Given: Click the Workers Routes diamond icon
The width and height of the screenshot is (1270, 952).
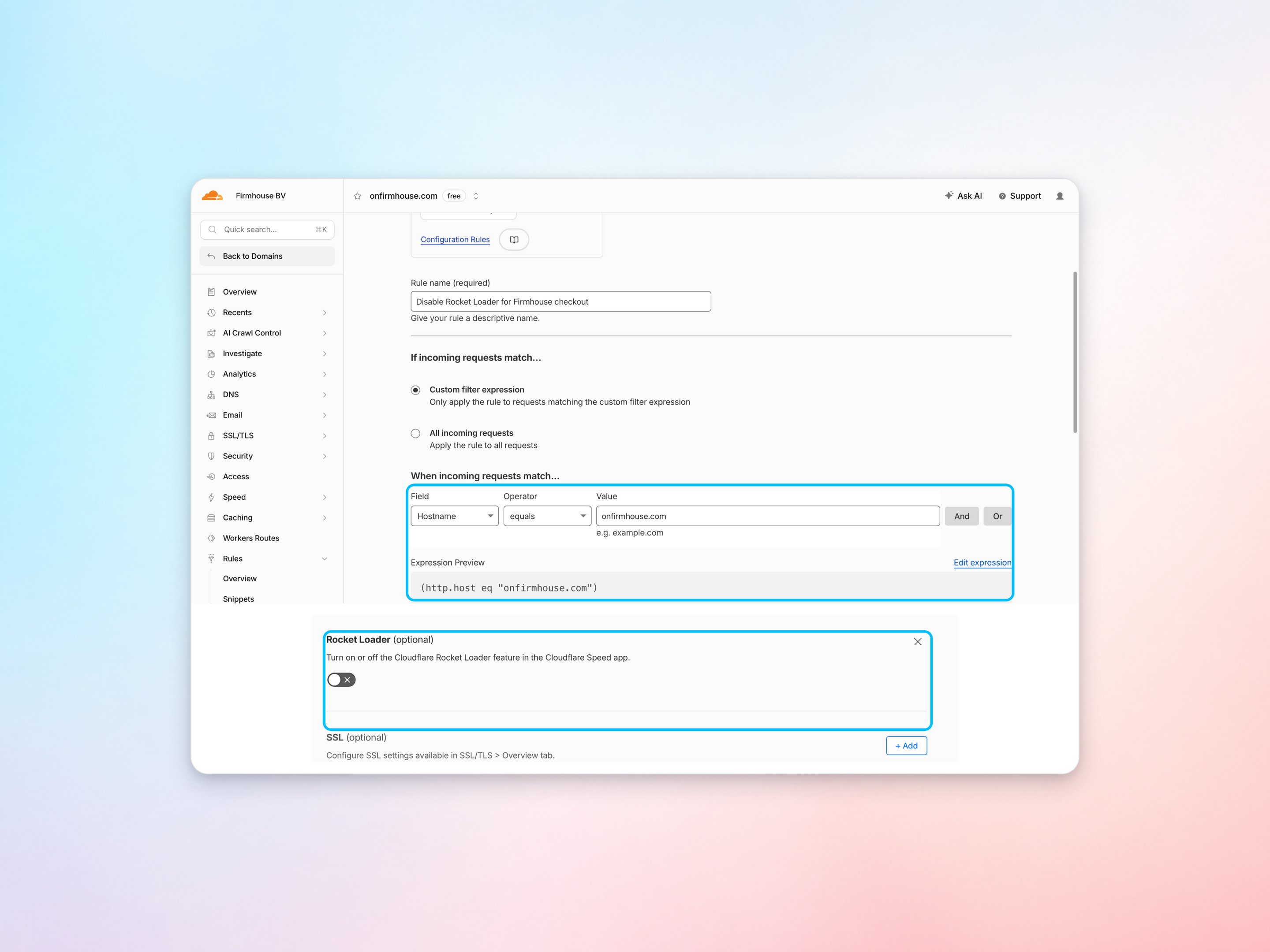Looking at the screenshot, I should 211,538.
